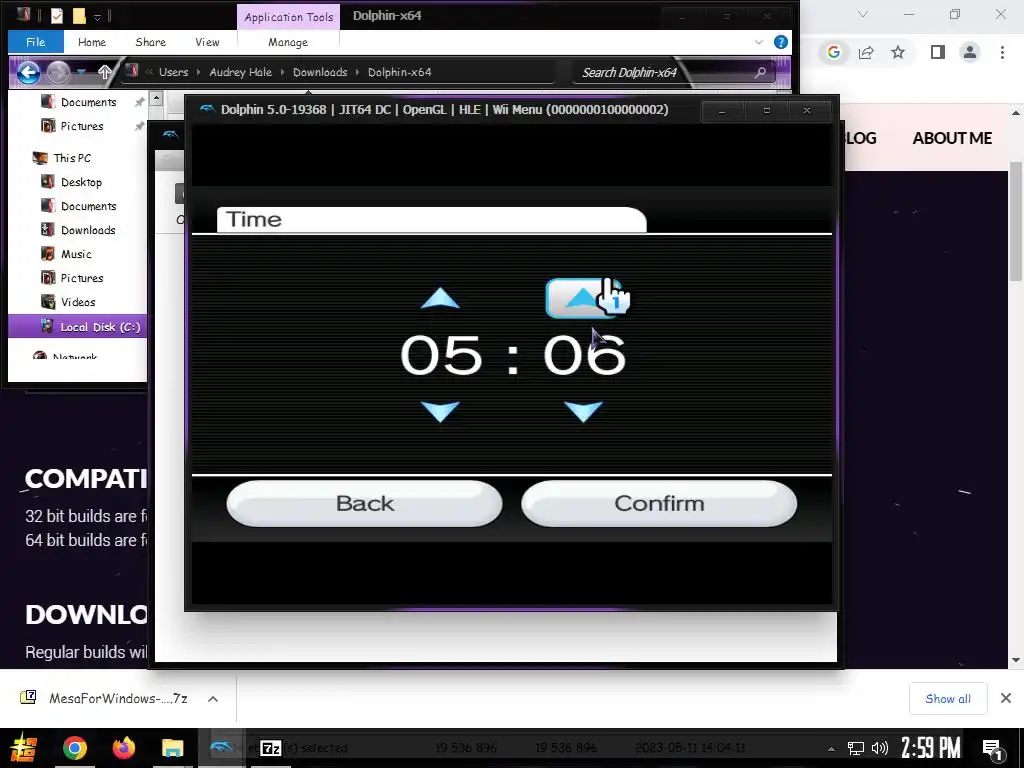Increase the minutes with the highlighted up arrow
This screenshot has width=1024, height=768.
(581, 298)
